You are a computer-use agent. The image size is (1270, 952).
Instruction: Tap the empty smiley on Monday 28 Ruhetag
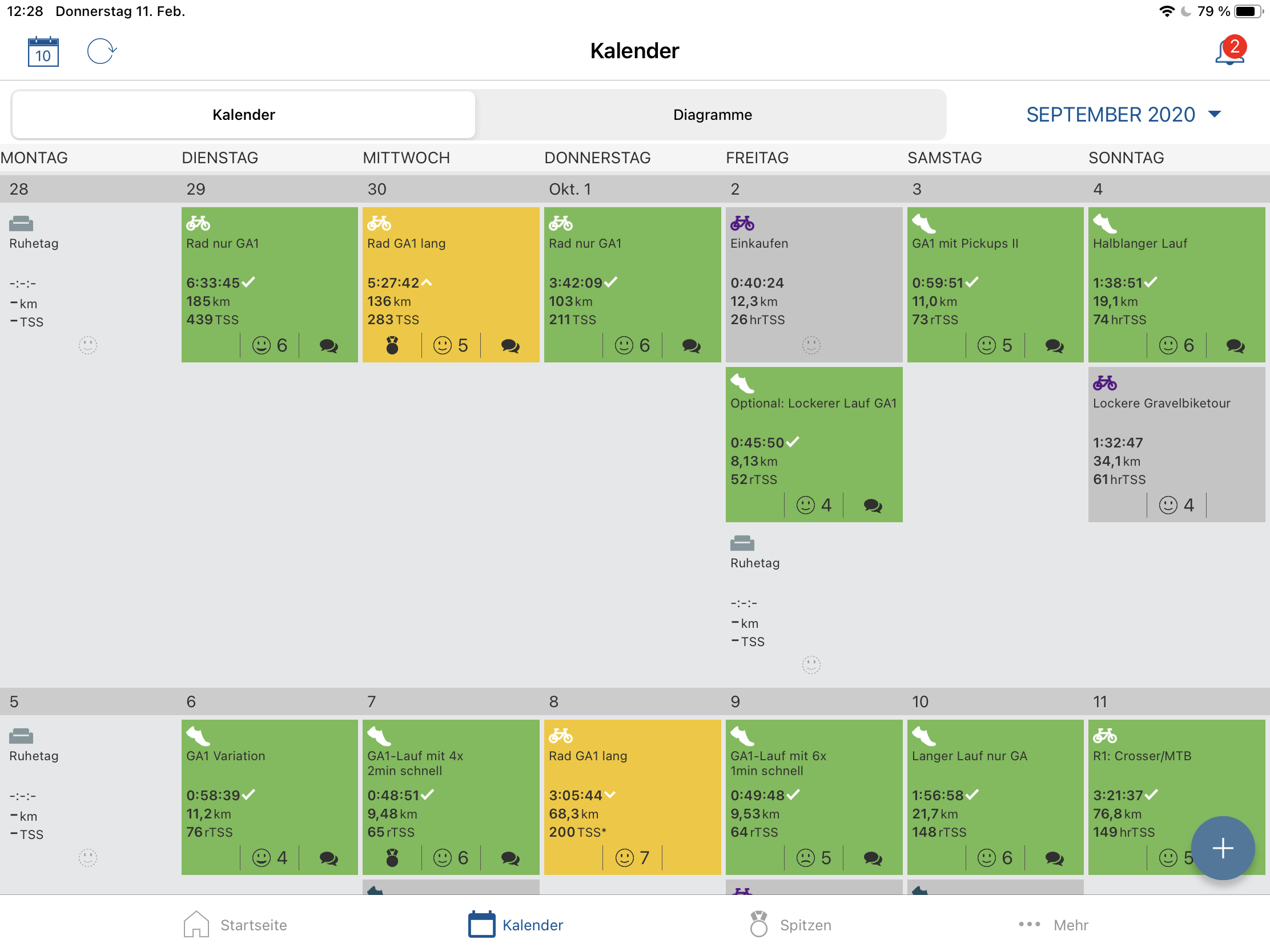point(88,345)
